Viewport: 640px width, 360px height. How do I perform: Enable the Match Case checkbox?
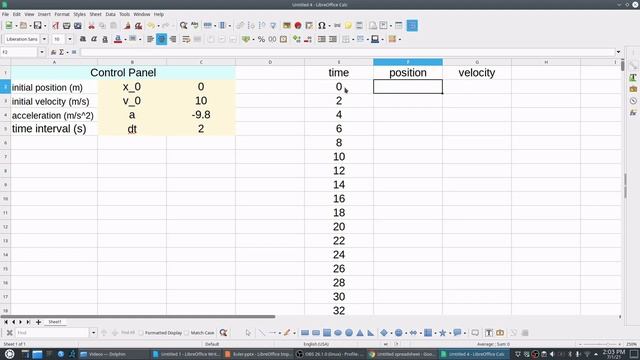click(187, 333)
